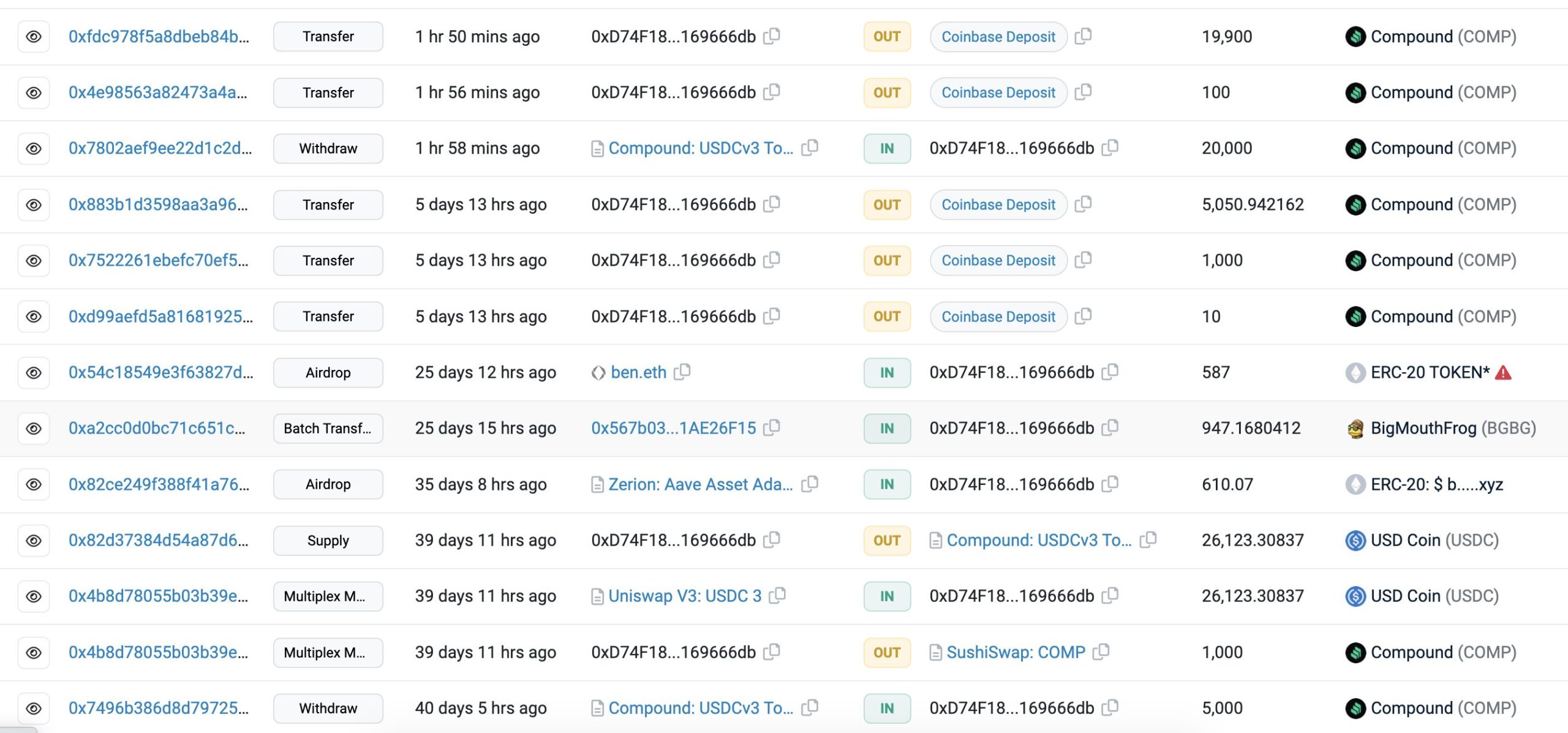Click the Withdraw badge for 20,000 COMP row
The height and width of the screenshot is (733, 1568).
click(328, 148)
